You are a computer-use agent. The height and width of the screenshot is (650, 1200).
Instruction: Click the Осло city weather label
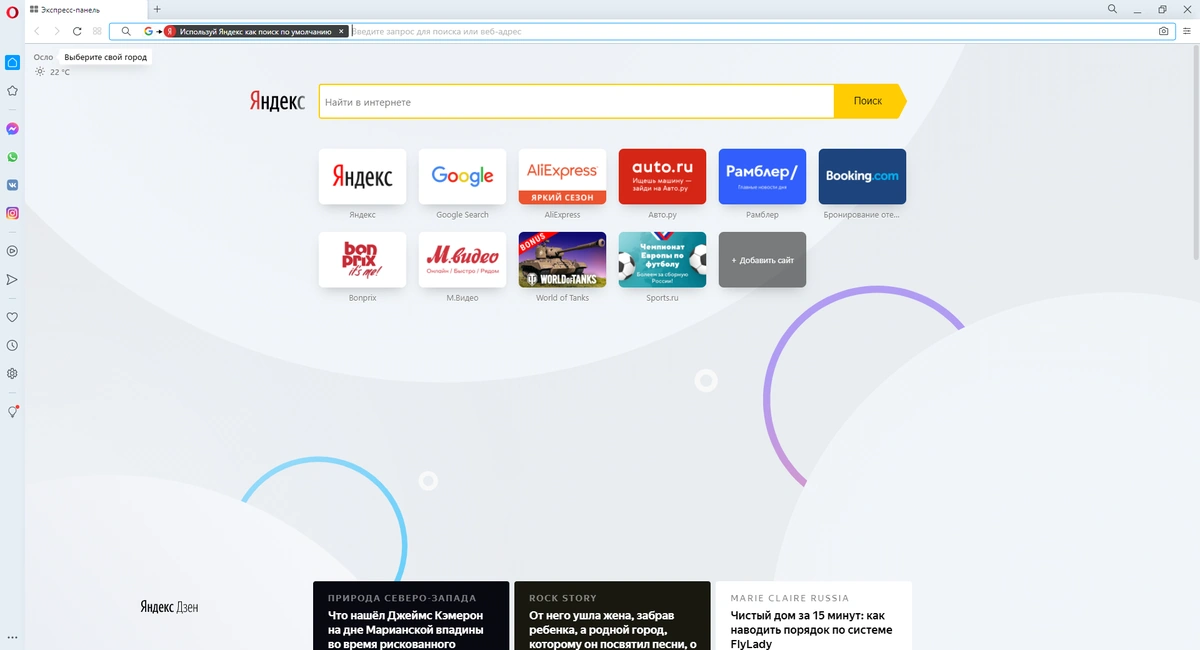click(x=43, y=58)
